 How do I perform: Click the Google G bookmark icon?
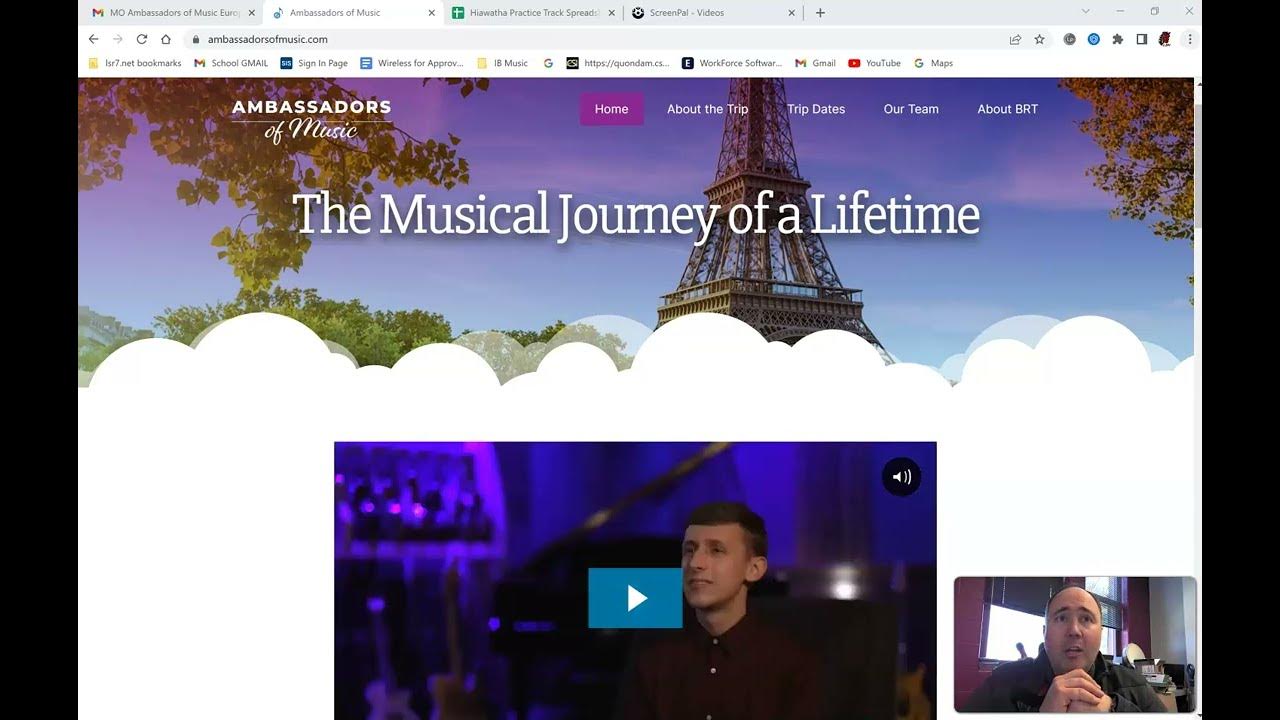548,63
